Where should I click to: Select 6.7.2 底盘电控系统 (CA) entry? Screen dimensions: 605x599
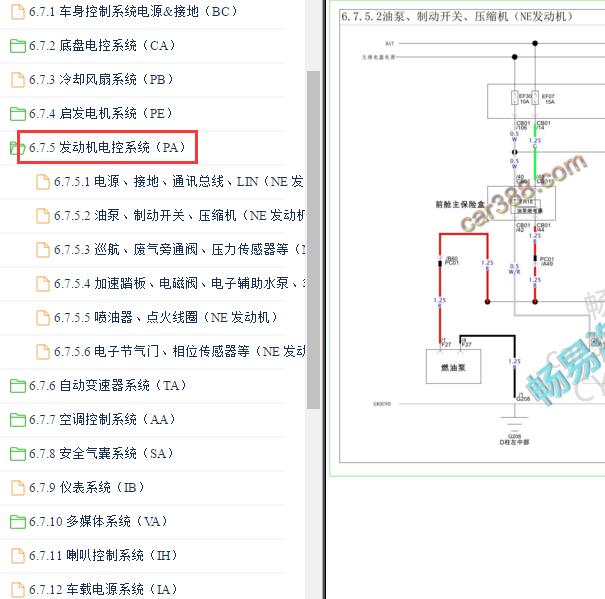102,46
